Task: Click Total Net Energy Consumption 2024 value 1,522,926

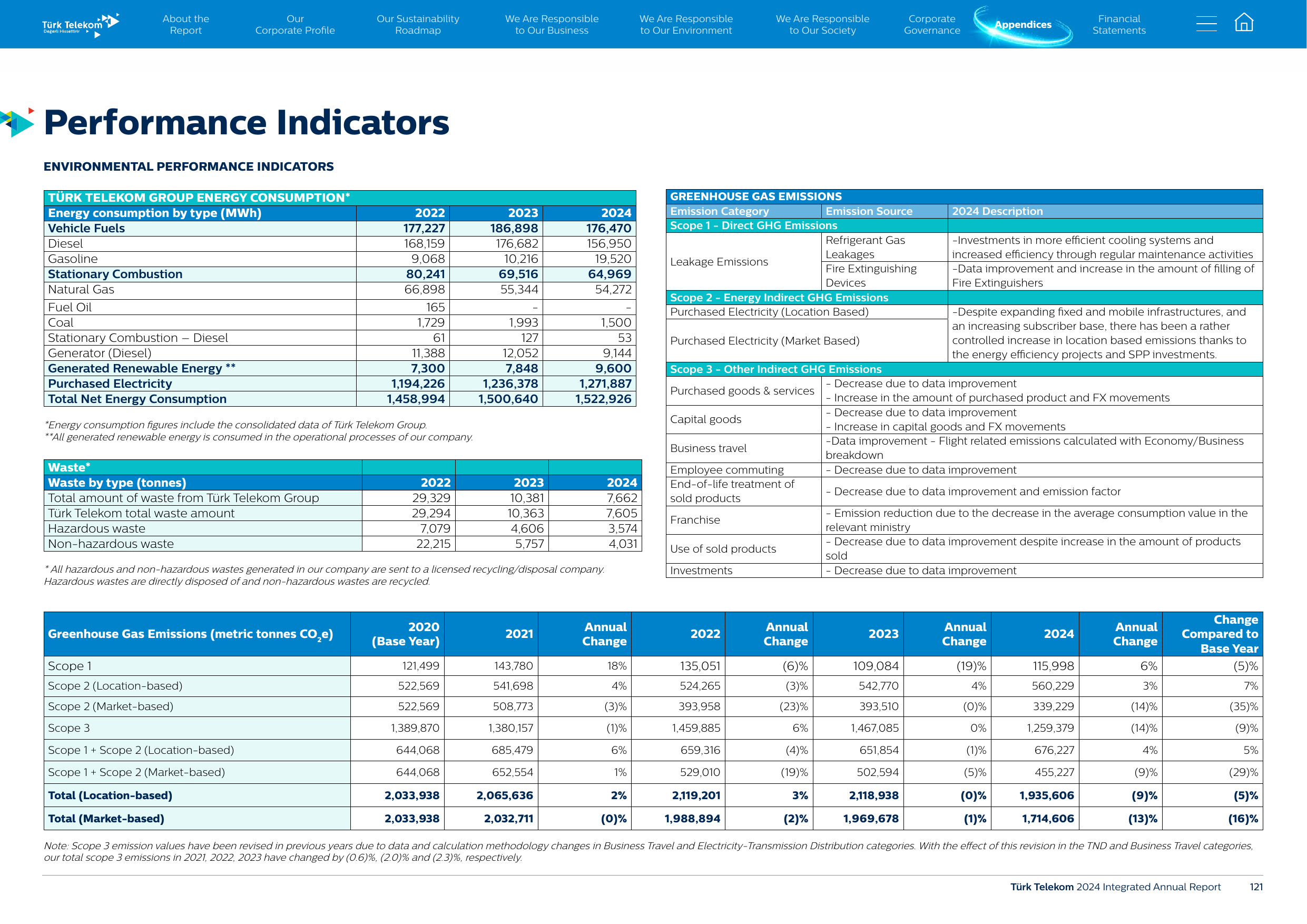Action: tap(603, 399)
